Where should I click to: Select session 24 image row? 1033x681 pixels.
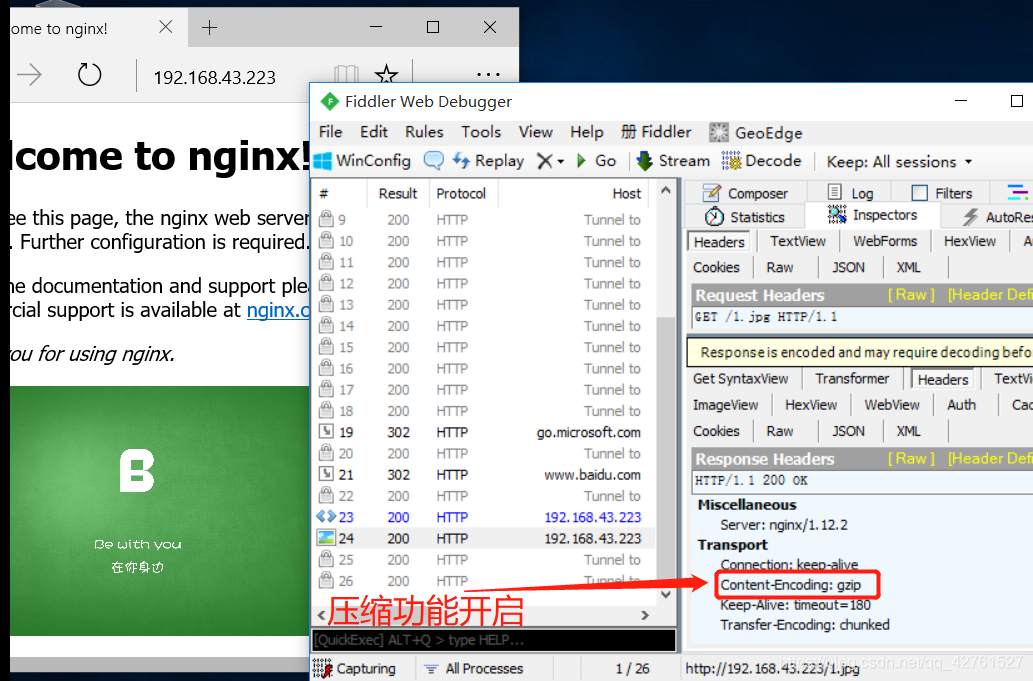[x=484, y=538]
